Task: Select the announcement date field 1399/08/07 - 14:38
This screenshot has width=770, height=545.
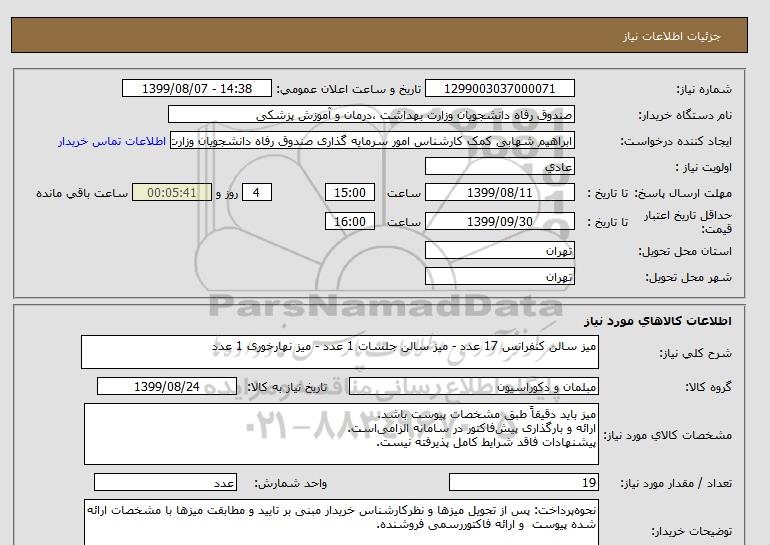Action: 196,88
